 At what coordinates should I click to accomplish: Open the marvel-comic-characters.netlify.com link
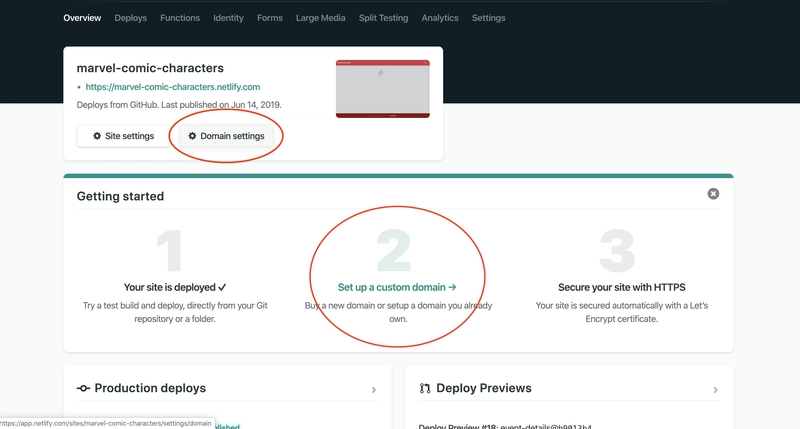tap(172, 87)
